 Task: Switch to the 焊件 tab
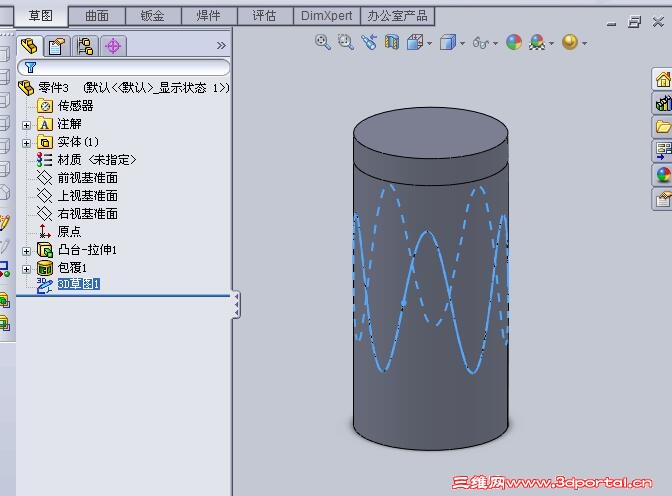click(209, 16)
